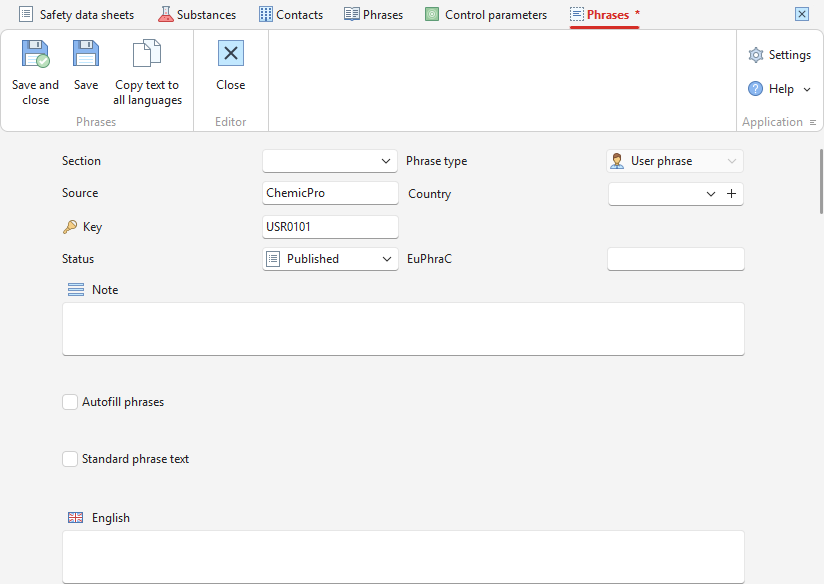824x584 pixels.
Task: Click the vertical scrollbar thumb
Action: tap(821, 181)
